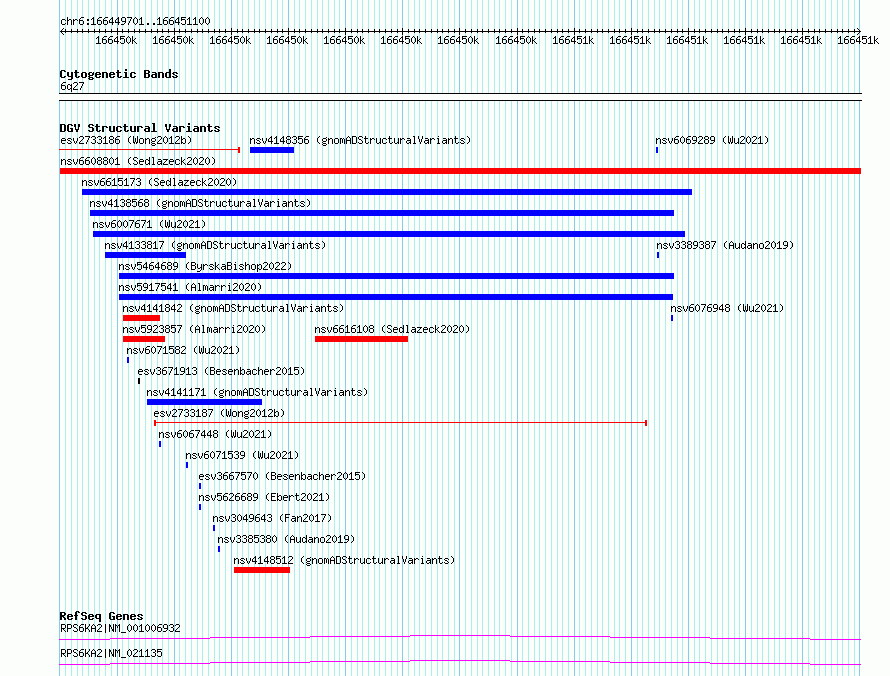Click nsv3049643 (Fan2017) label

272,518
